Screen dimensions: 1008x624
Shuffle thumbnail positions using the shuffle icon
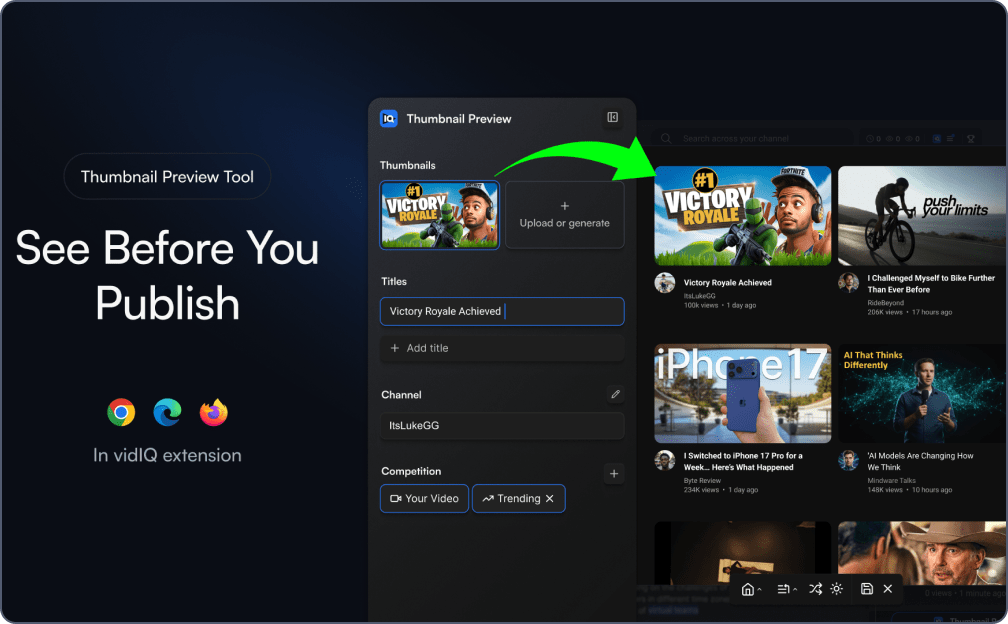tap(818, 589)
